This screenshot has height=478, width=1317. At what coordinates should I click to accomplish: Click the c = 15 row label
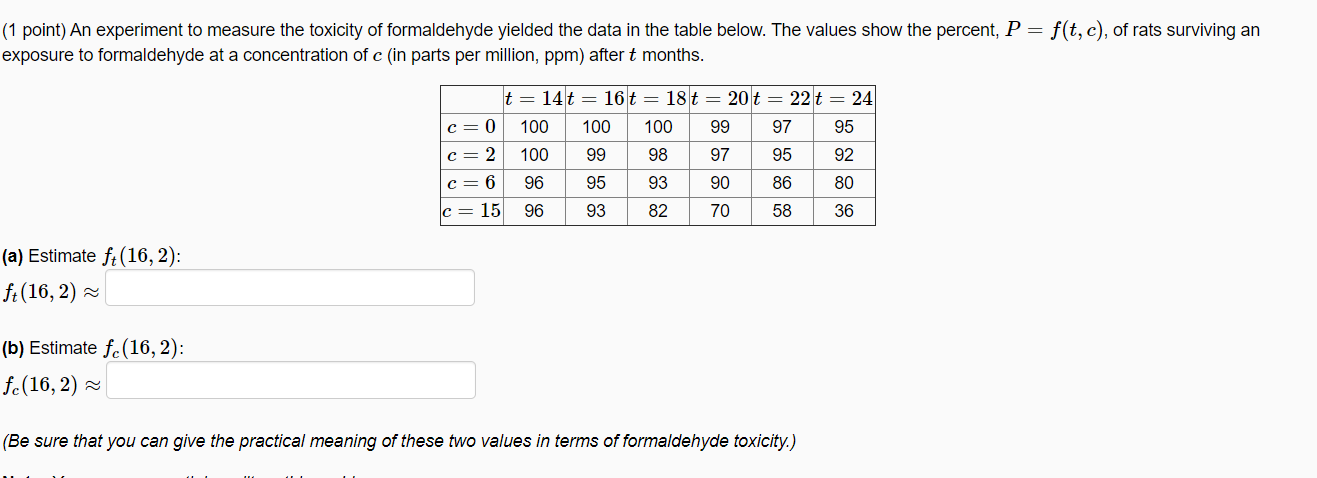[472, 211]
